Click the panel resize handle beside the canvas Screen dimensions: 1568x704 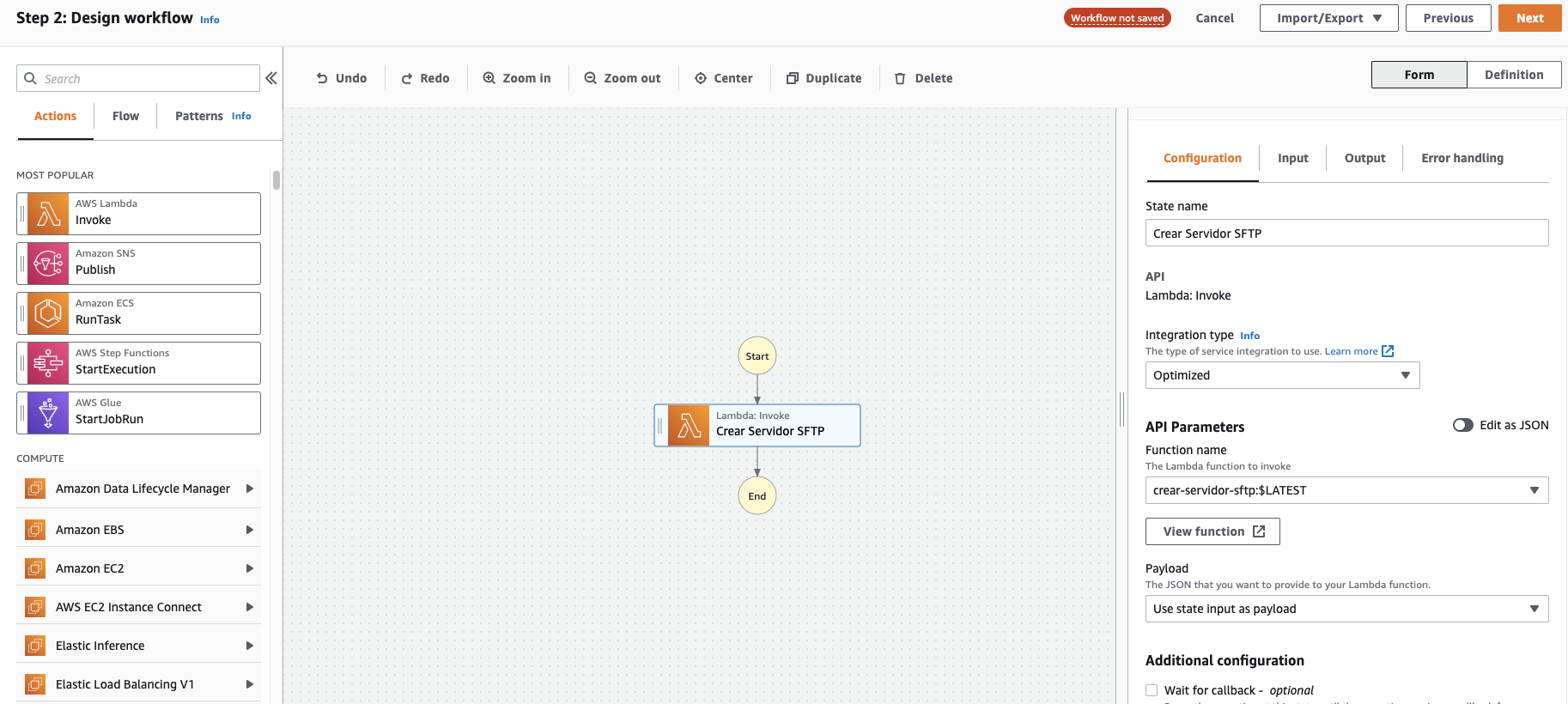1121,410
